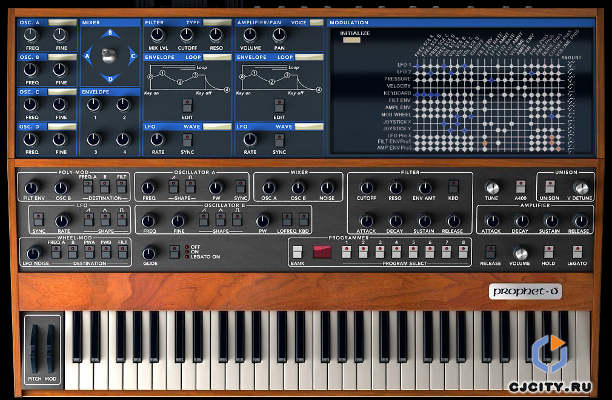Toggle the LEGATO switch at bottom right
The width and height of the screenshot is (612, 400).
(x=578, y=252)
